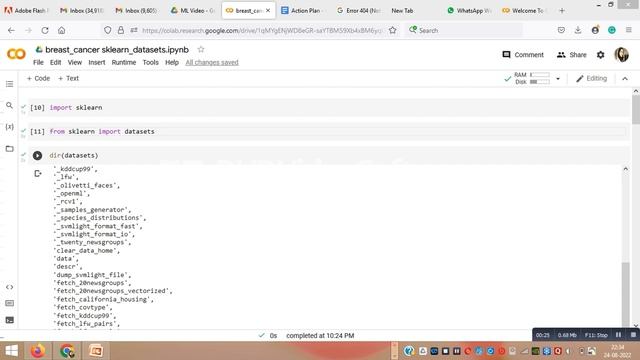
Task: Close the breast_can tab
Action: coord(268,11)
